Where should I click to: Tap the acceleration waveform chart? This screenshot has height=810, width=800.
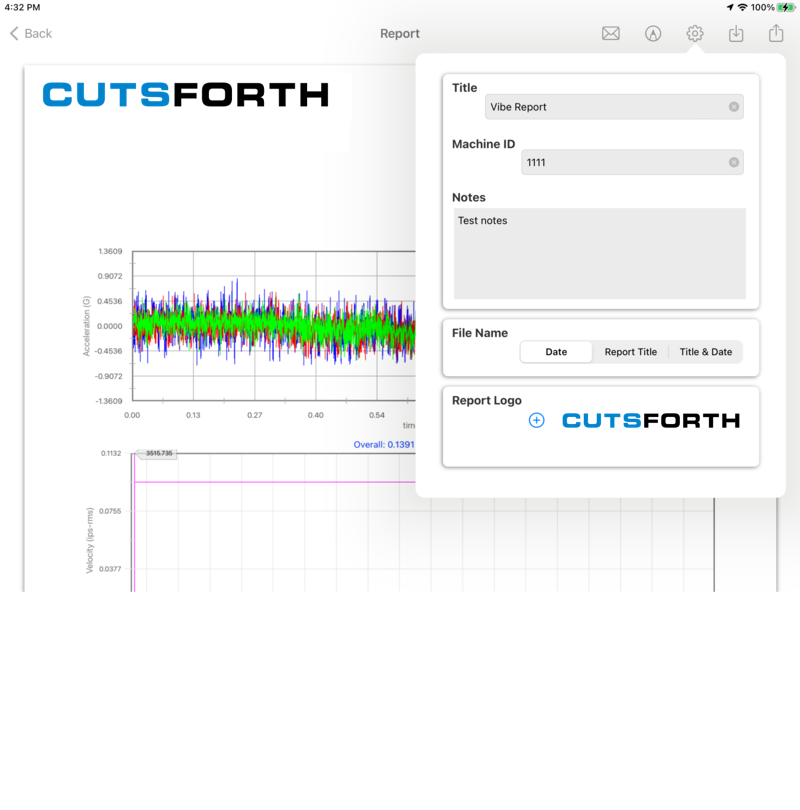[274, 326]
